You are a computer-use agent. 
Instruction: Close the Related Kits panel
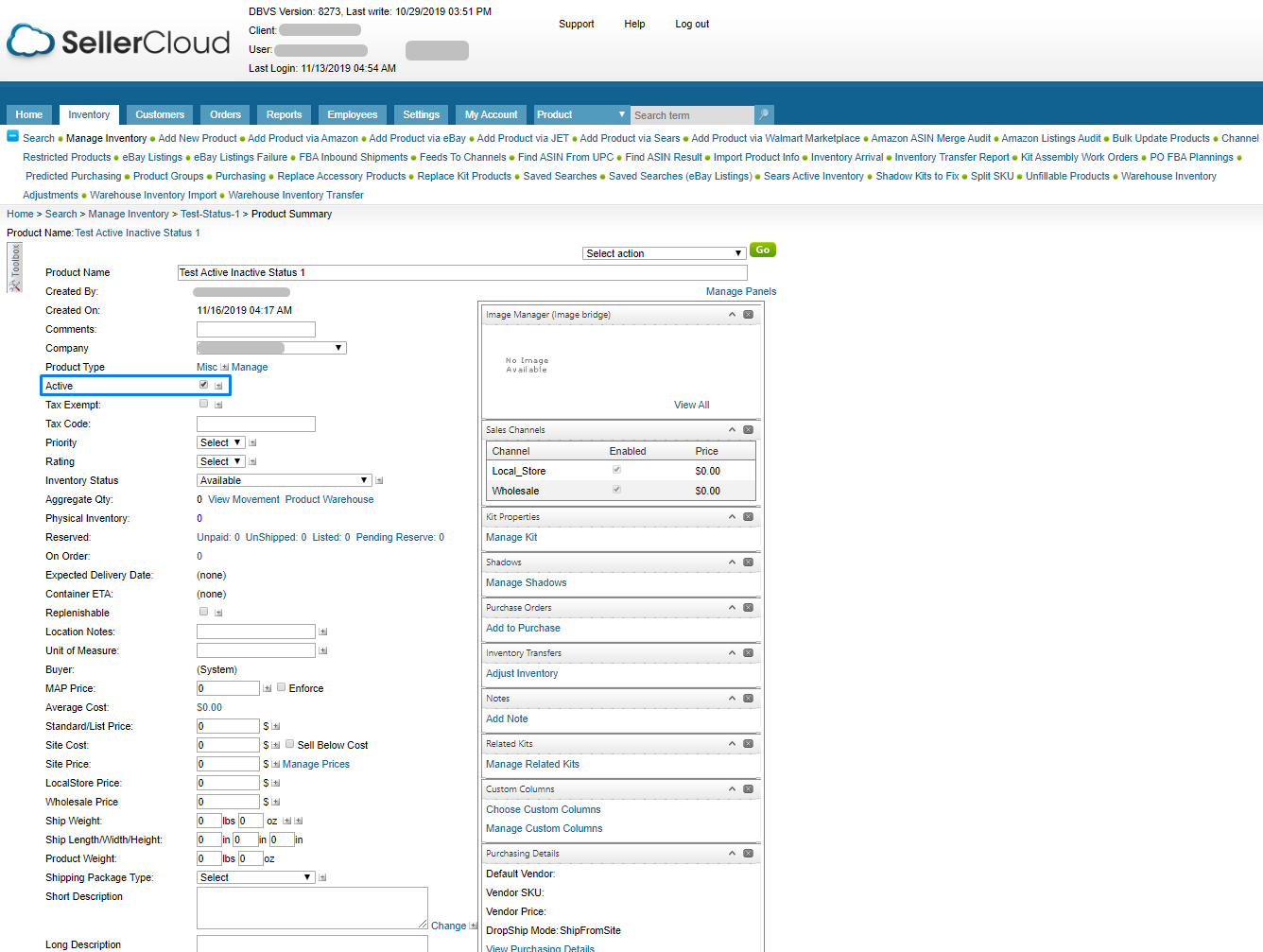pyautogui.click(x=748, y=744)
